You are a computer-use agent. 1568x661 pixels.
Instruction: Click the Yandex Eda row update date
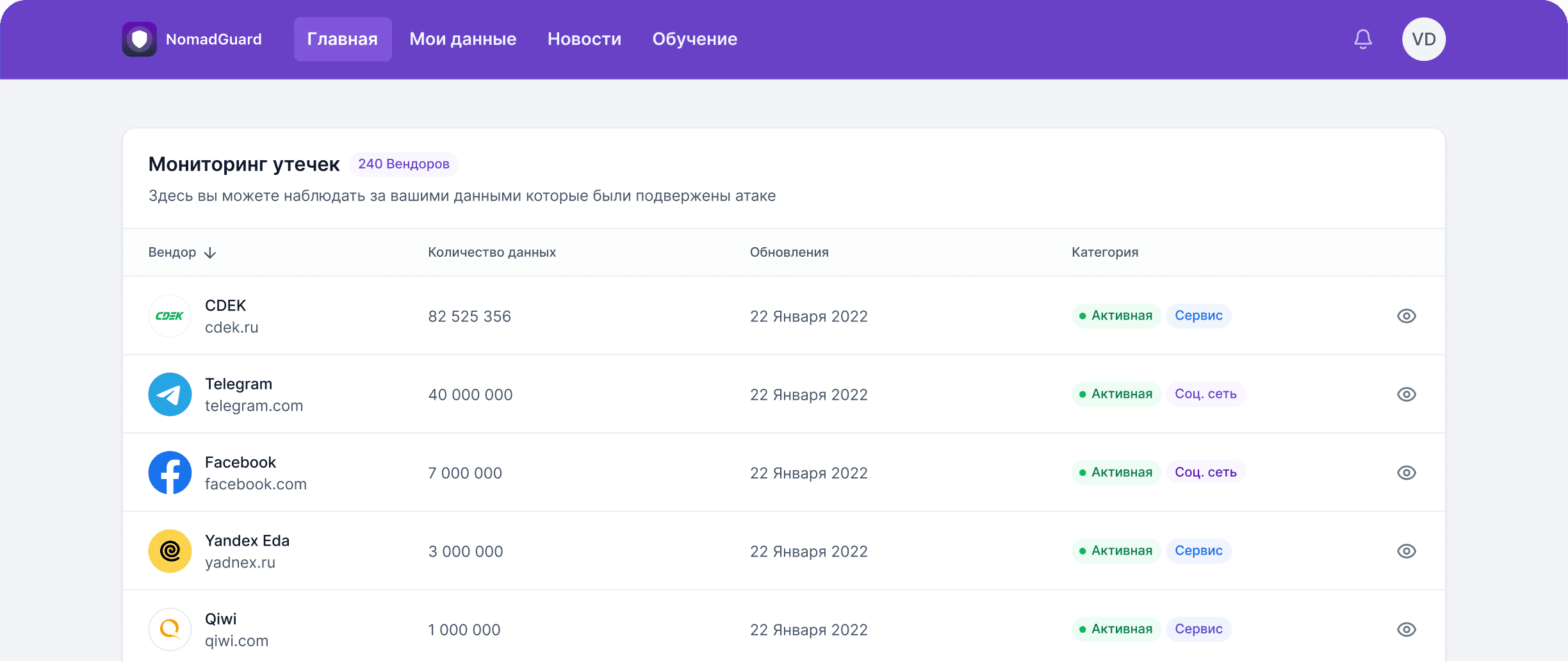click(x=809, y=551)
